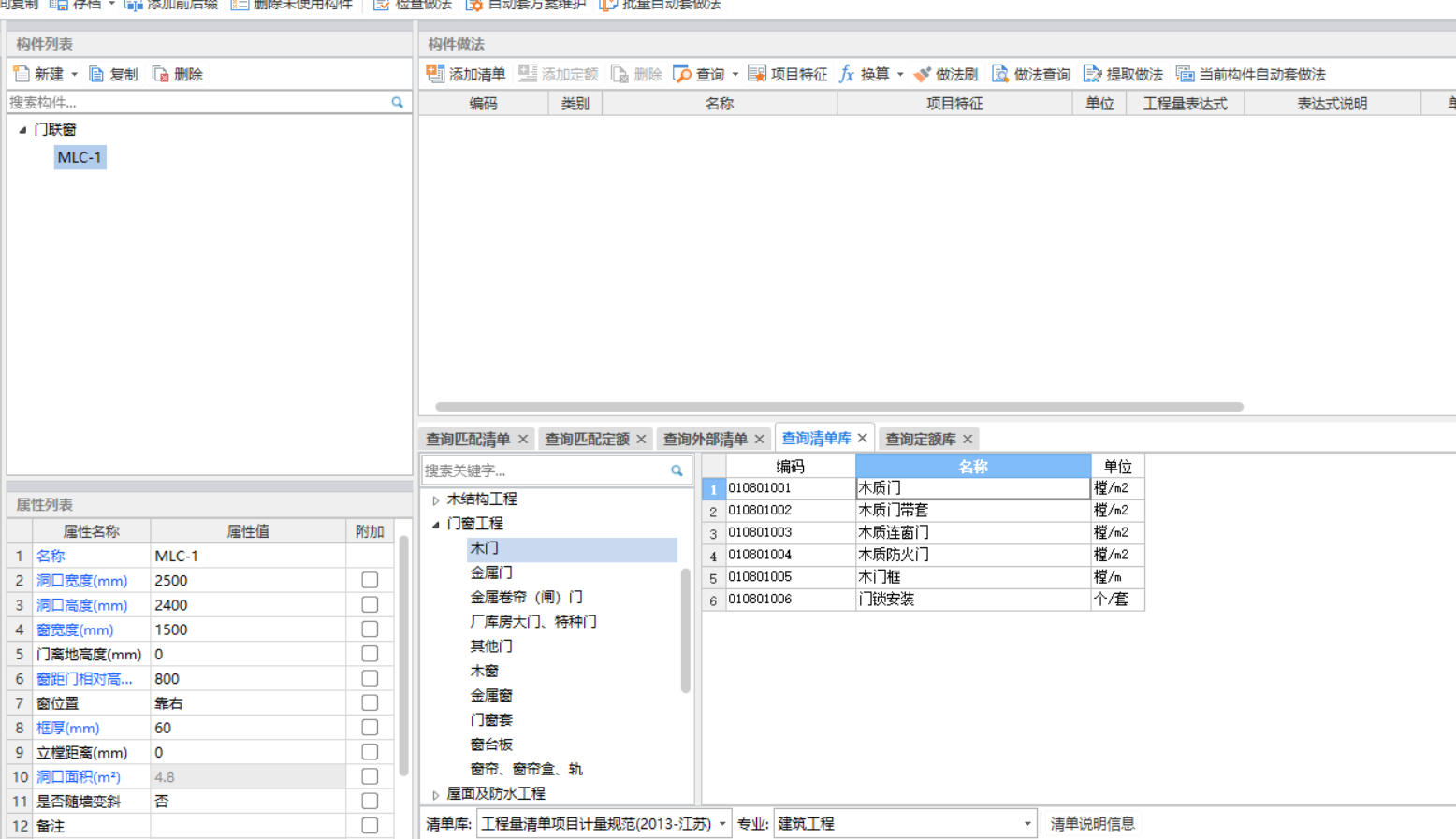Screen dimensions: 1456x839
Task: Click the 当前构件自动套做法 icon
Action: click(1186, 74)
